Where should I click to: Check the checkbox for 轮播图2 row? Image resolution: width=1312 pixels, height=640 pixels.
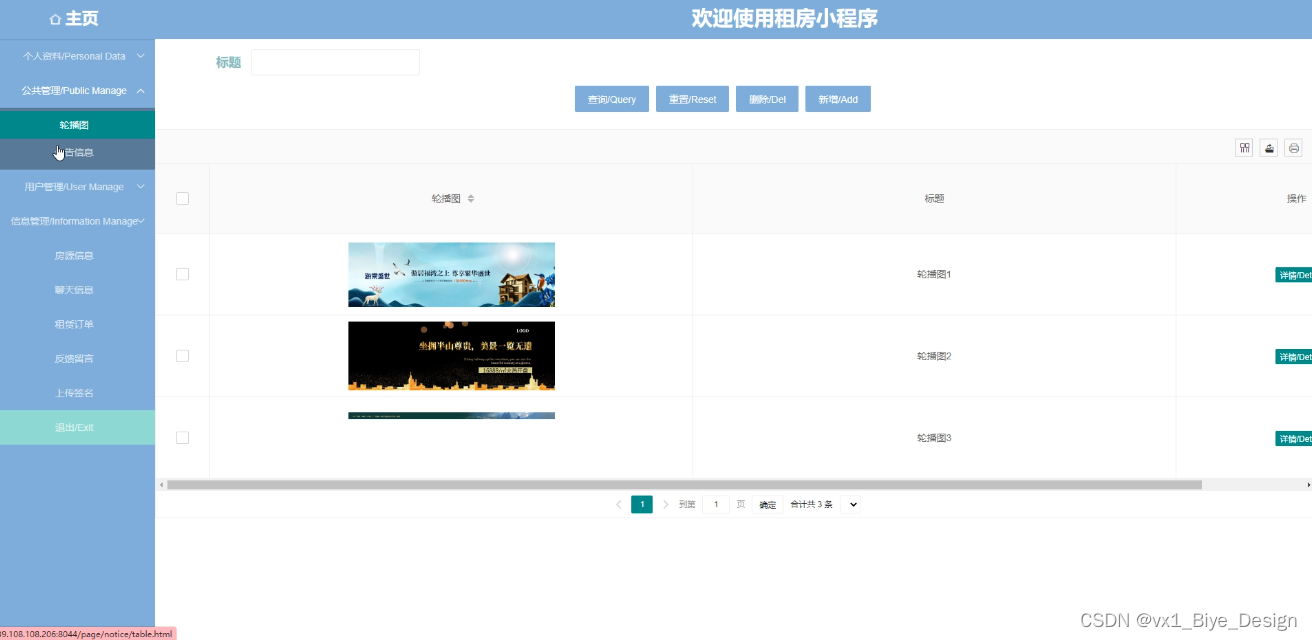click(x=182, y=356)
